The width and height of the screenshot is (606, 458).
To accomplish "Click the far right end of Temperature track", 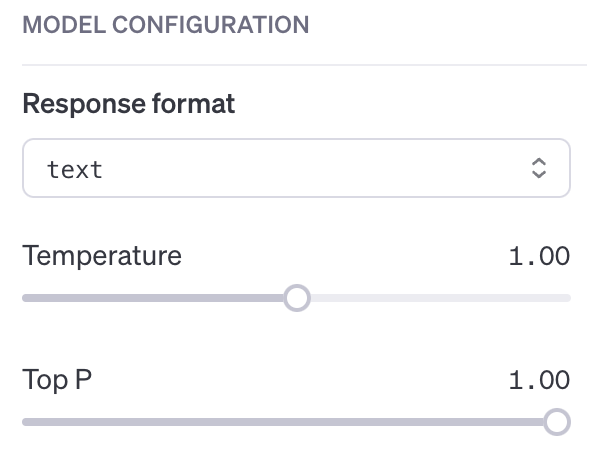I will (567, 298).
